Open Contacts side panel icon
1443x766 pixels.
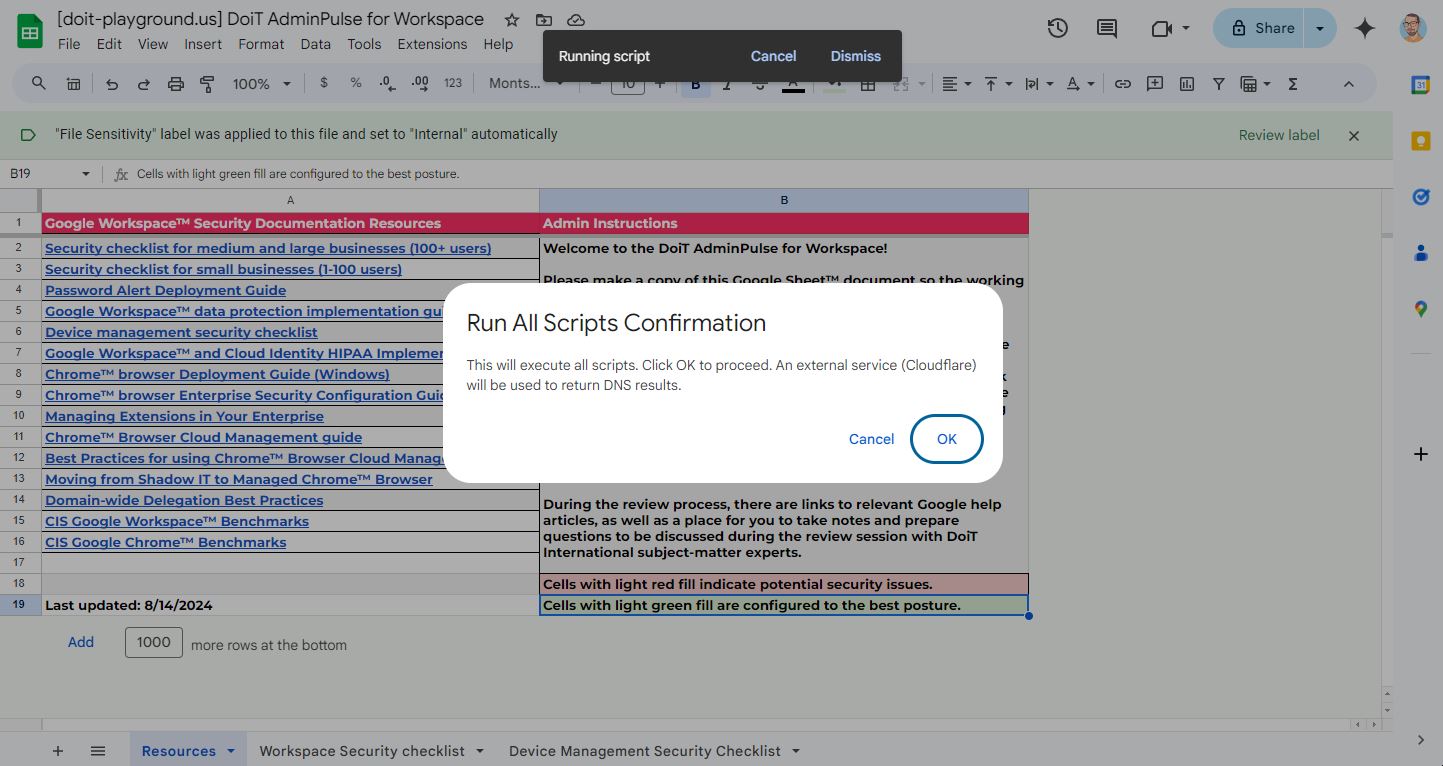[1420, 254]
